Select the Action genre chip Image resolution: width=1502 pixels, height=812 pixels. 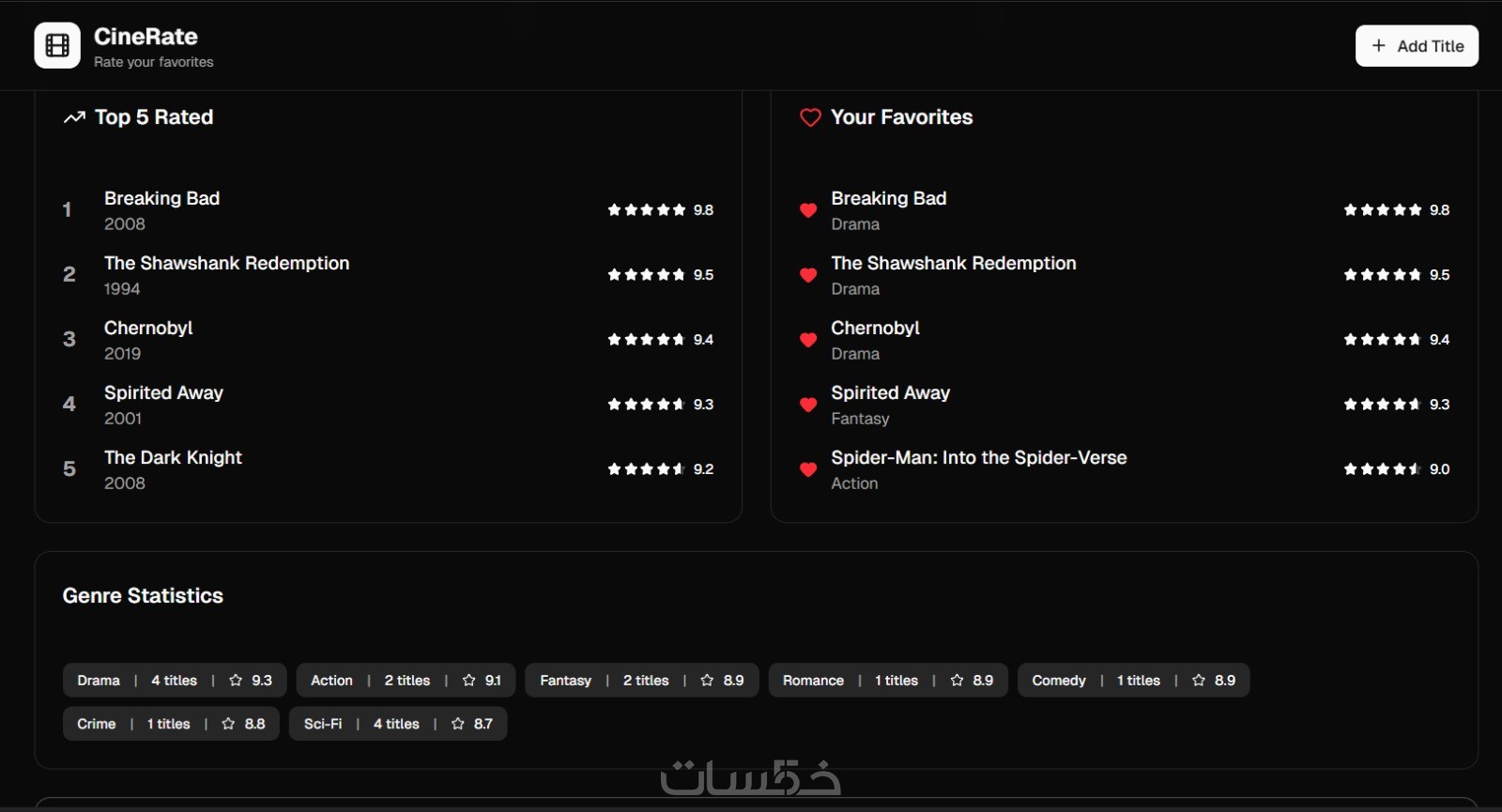[406, 681]
